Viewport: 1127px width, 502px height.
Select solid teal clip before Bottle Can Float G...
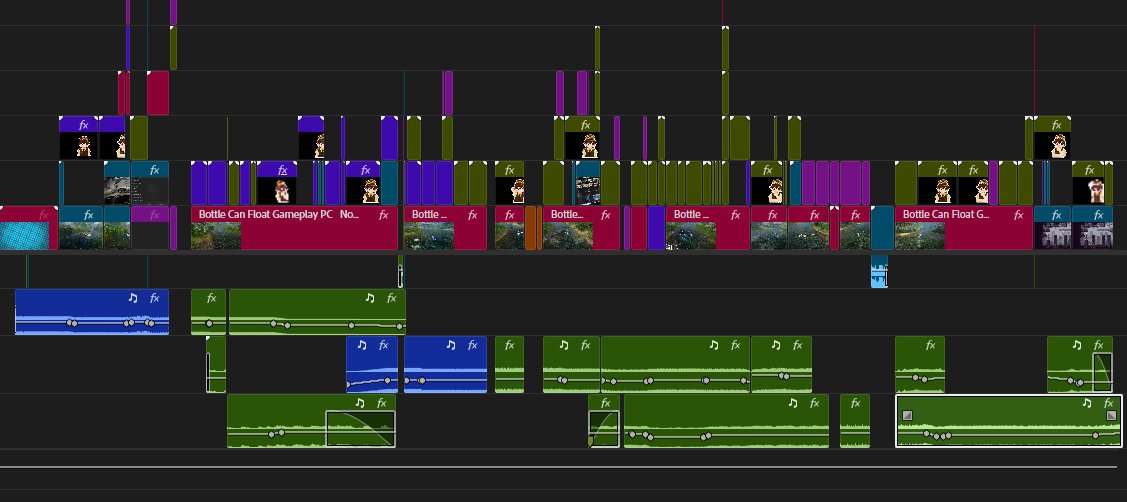[x=882, y=228]
